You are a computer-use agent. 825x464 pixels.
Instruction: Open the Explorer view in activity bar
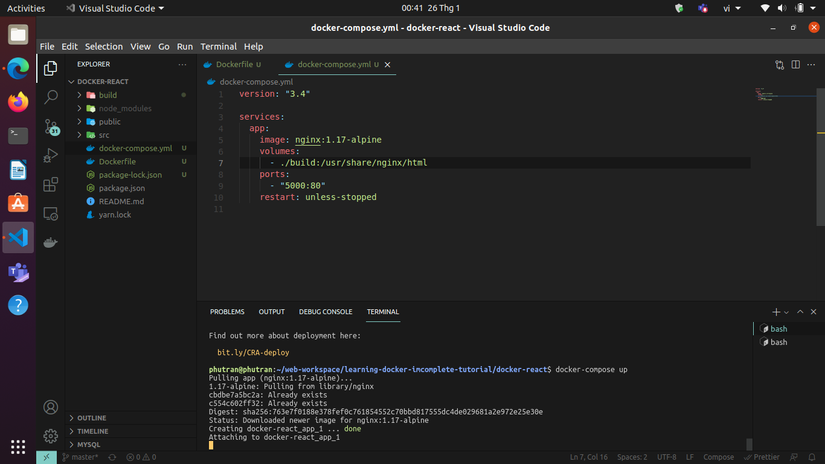[x=51, y=68]
